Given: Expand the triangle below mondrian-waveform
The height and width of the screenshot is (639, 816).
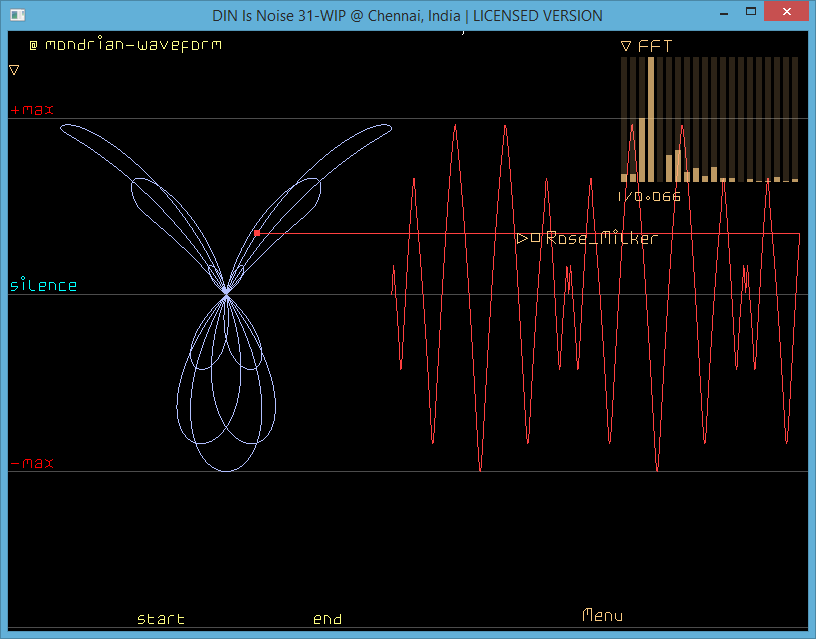Looking at the screenshot, I should [14, 70].
